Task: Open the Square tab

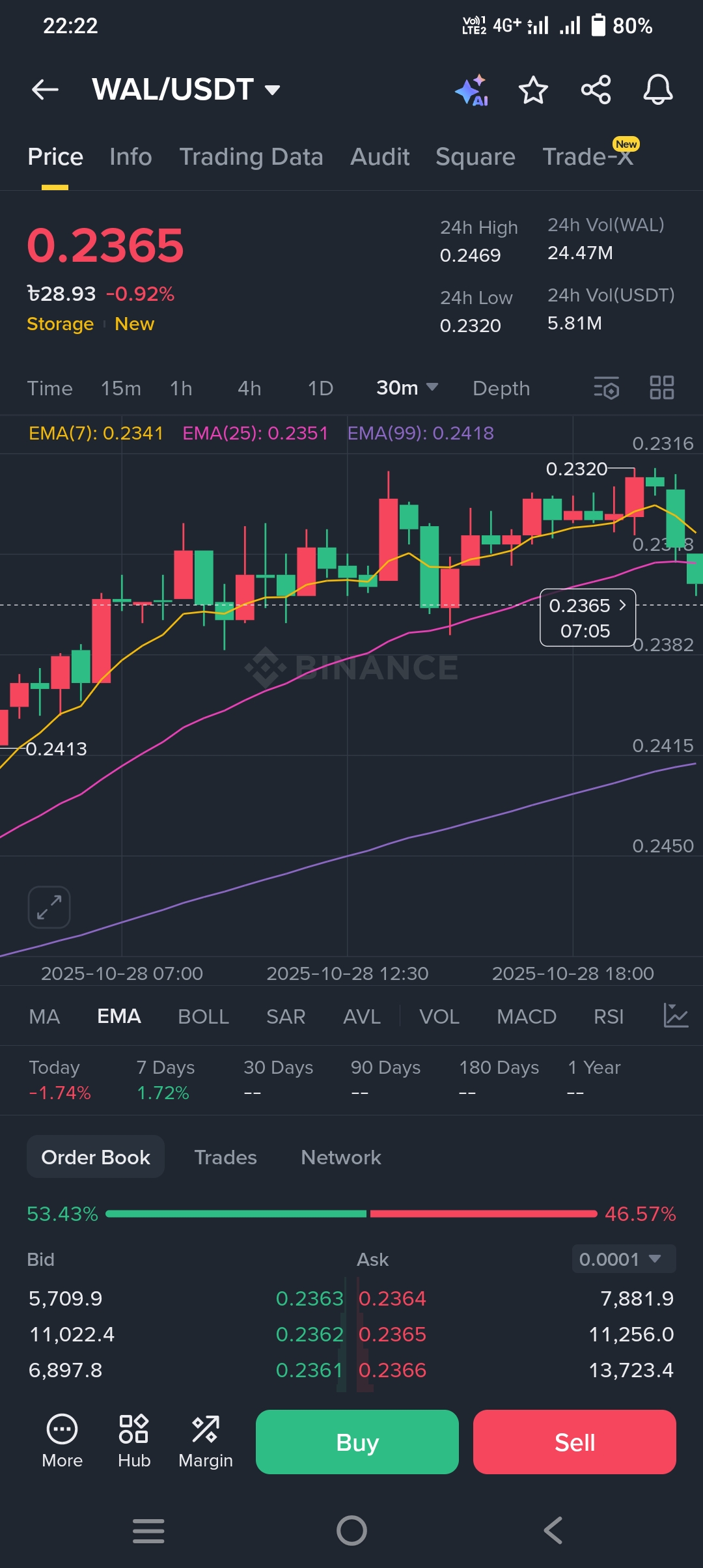Action: click(475, 157)
